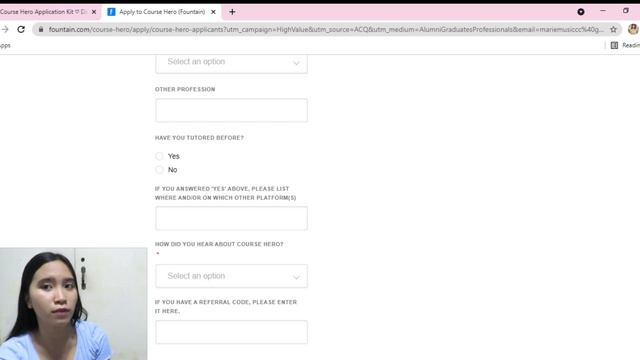The width and height of the screenshot is (640, 360).
Task: Click the webcam video overlay
Action: pyautogui.click(x=73, y=304)
